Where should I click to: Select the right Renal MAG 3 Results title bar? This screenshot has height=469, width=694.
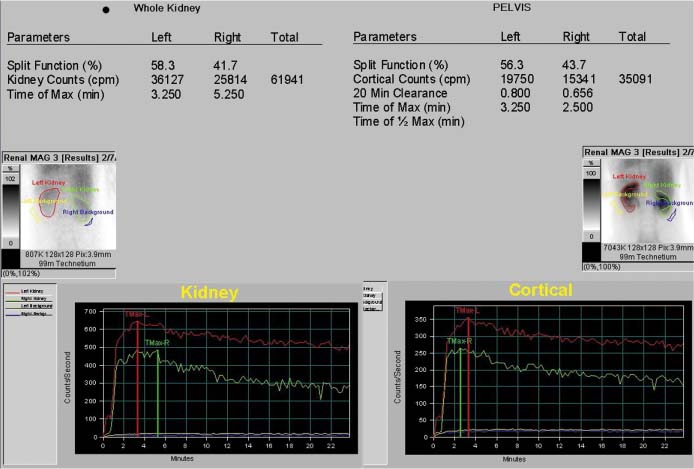[x=637, y=151]
